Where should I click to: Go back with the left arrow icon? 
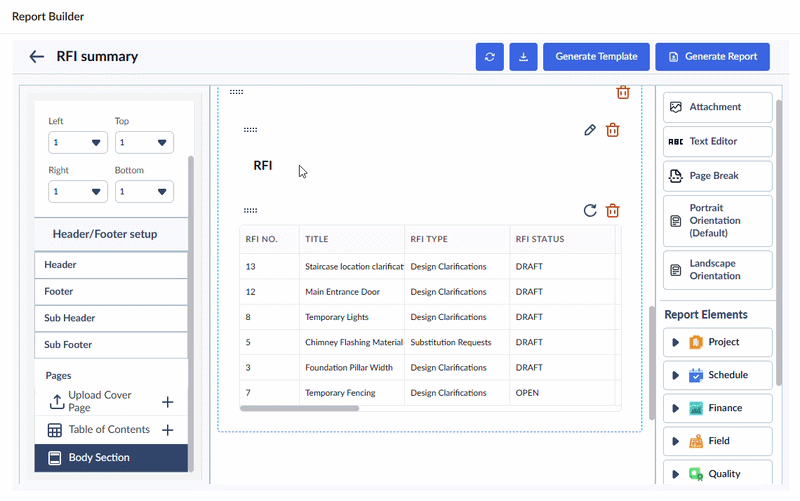pos(37,56)
